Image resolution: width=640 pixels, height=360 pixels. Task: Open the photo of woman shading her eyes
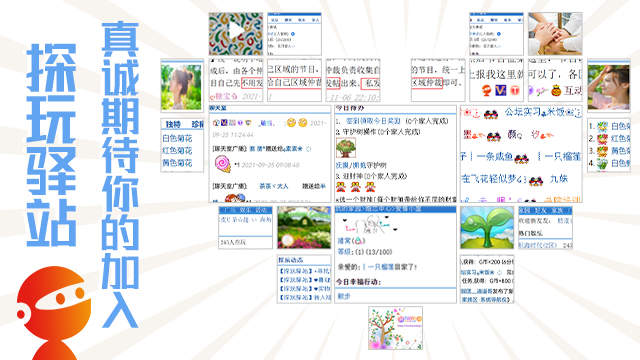pyautogui.click(x=609, y=87)
